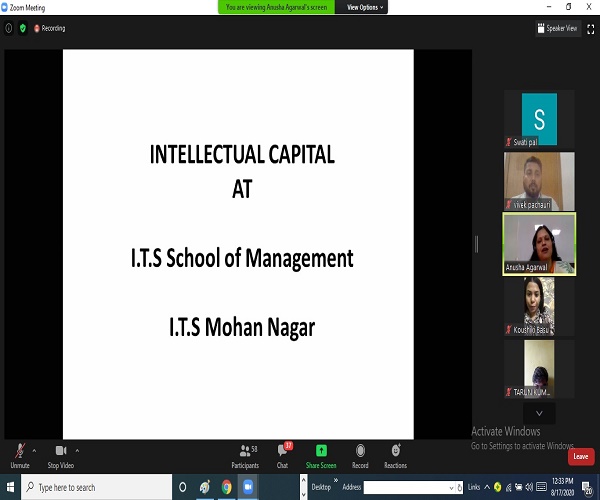Open the Chat panel

[x=283, y=456]
